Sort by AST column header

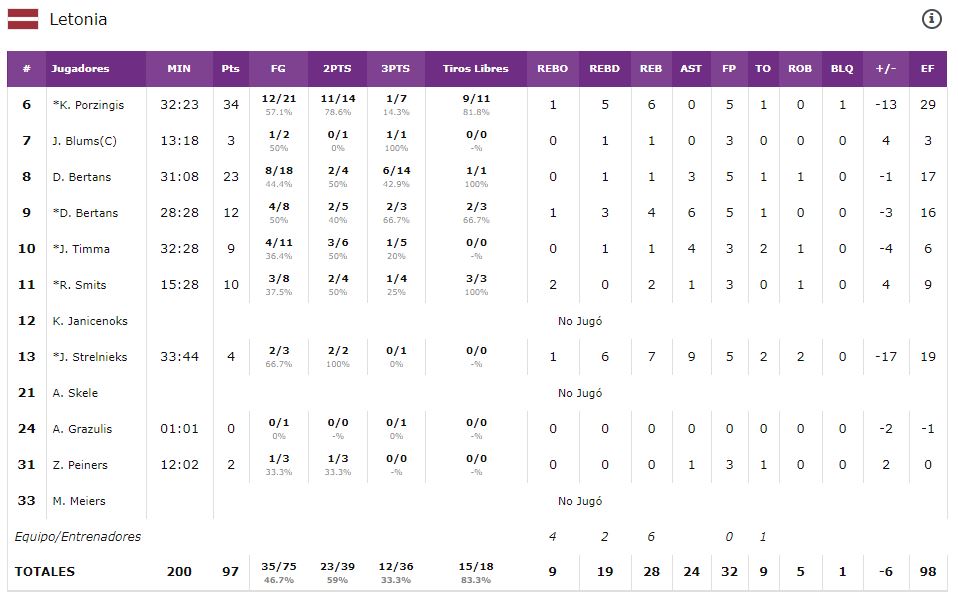click(x=691, y=69)
